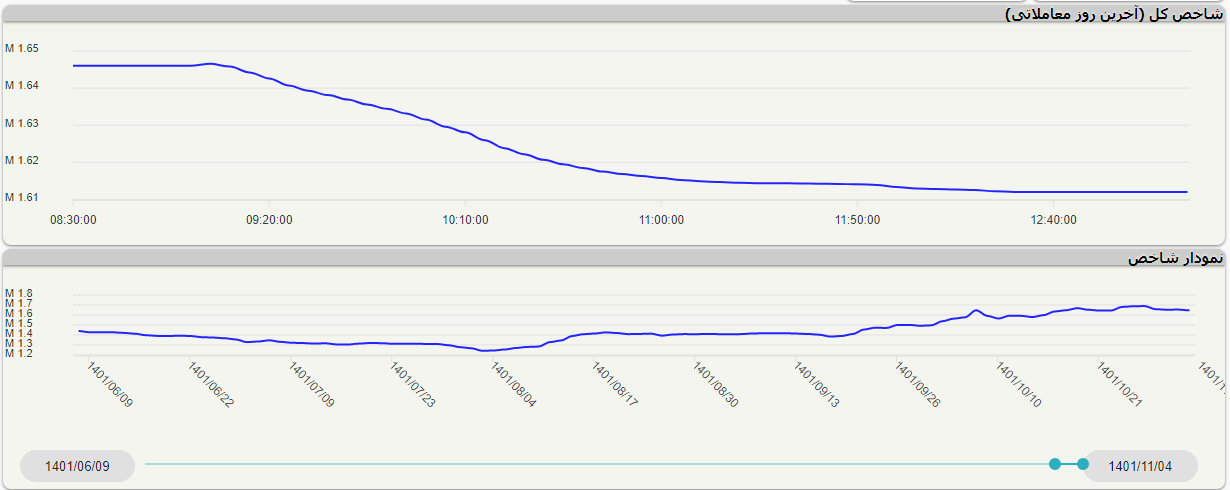1230x490 pixels.
Task: Click the 1401/06/22 date label in the lower chart
Action: pos(212,385)
